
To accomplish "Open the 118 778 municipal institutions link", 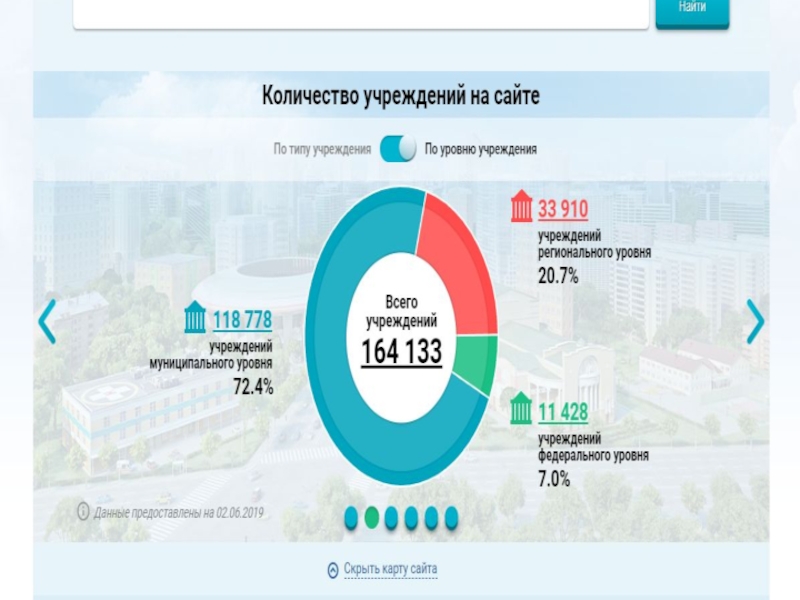I will pos(243,321).
